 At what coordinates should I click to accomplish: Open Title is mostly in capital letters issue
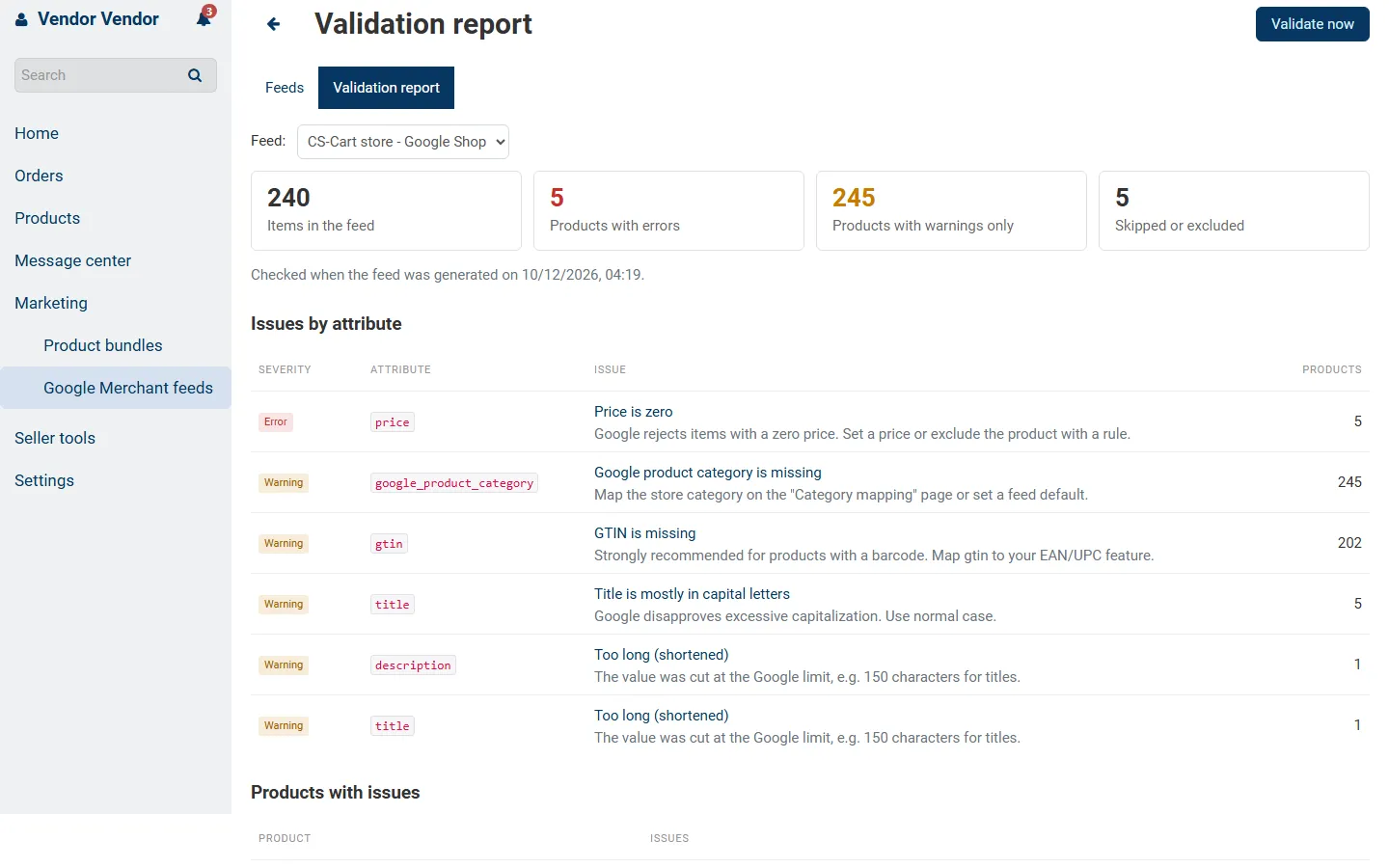click(x=692, y=594)
